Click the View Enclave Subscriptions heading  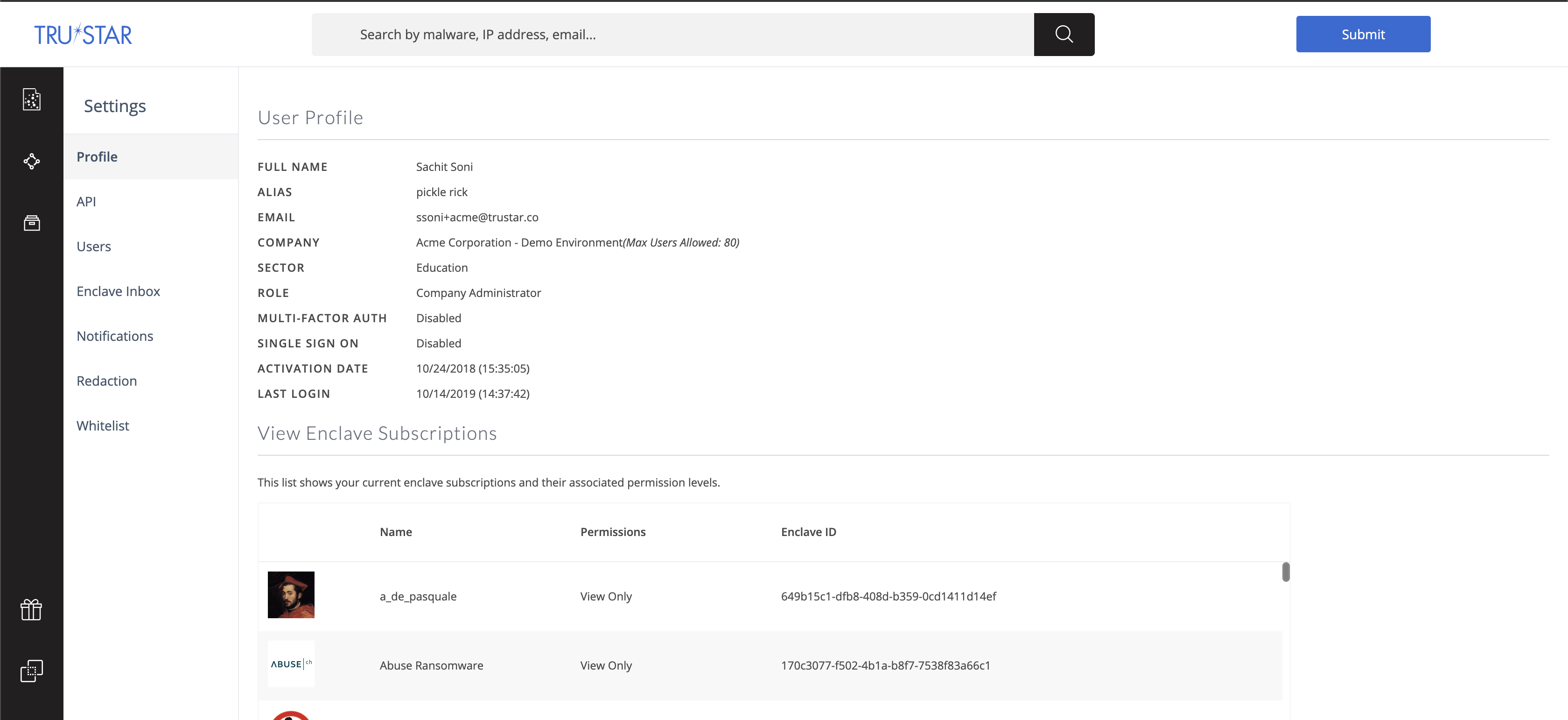[x=377, y=433]
